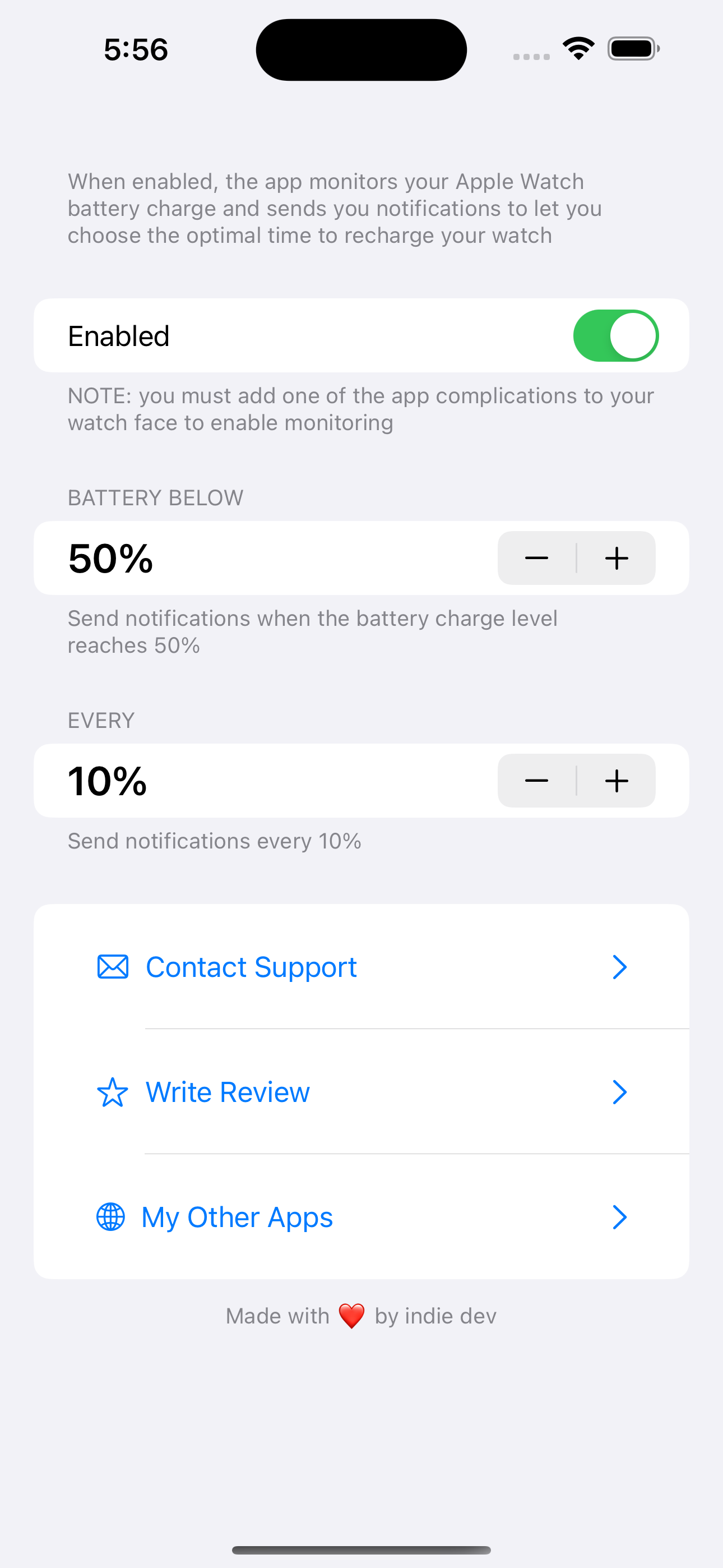The height and width of the screenshot is (1568, 723).
Task: Open Write Review link
Action: point(361,1092)
